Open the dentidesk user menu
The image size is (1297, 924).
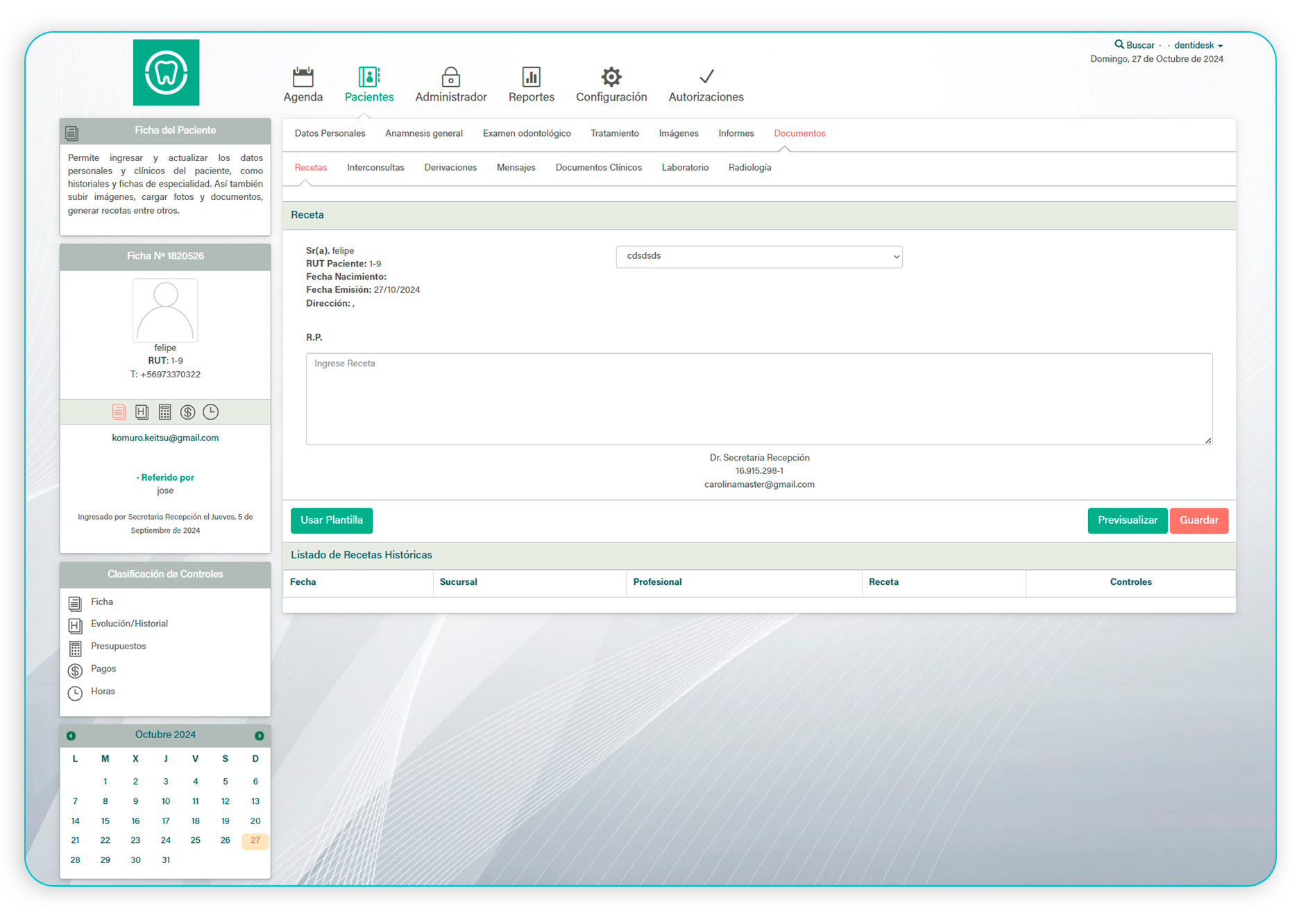(x=1198, y=45)
